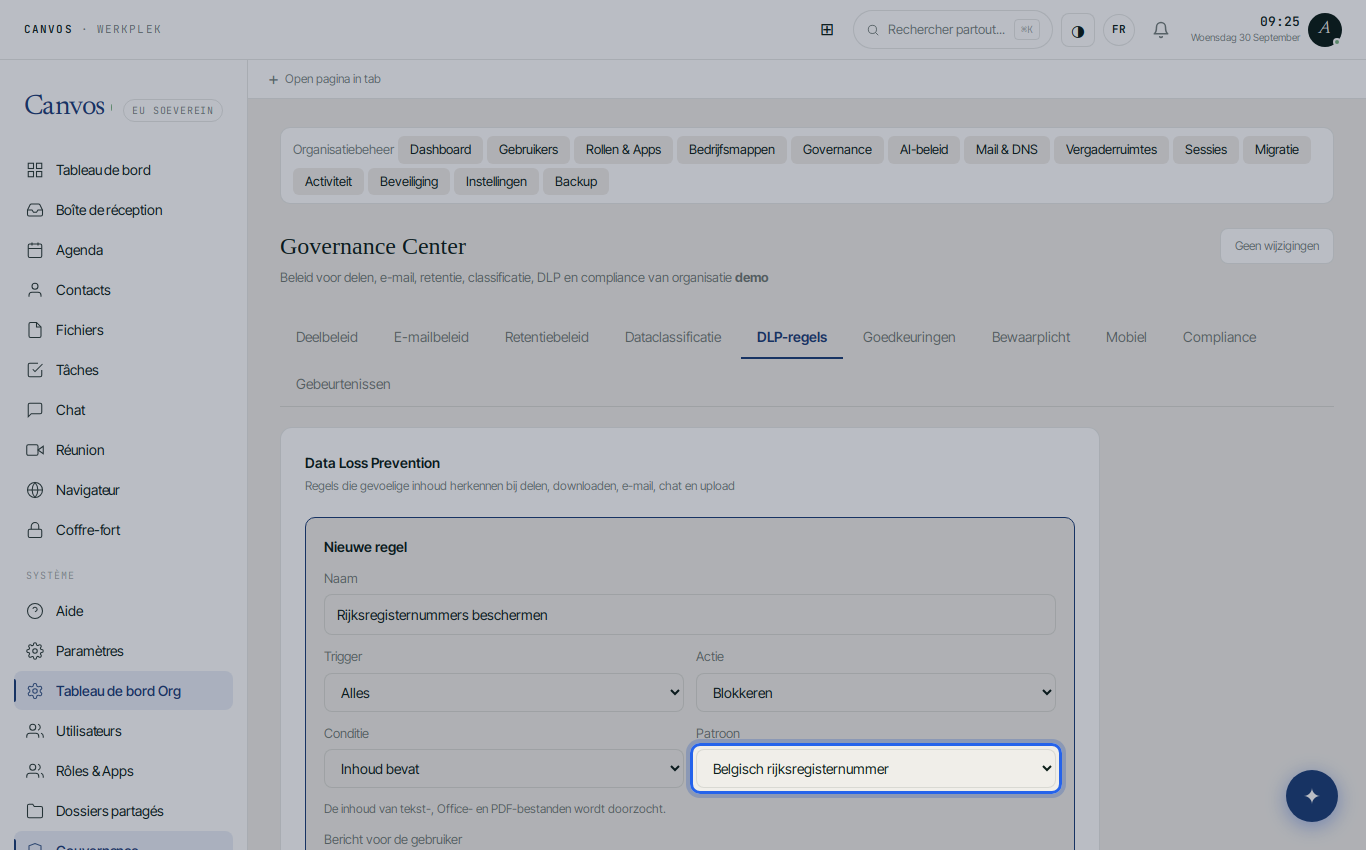Go to Tâches in sidebar
Image resolution: width=1366 pixels, height=850 pixels.
[124, 370]
